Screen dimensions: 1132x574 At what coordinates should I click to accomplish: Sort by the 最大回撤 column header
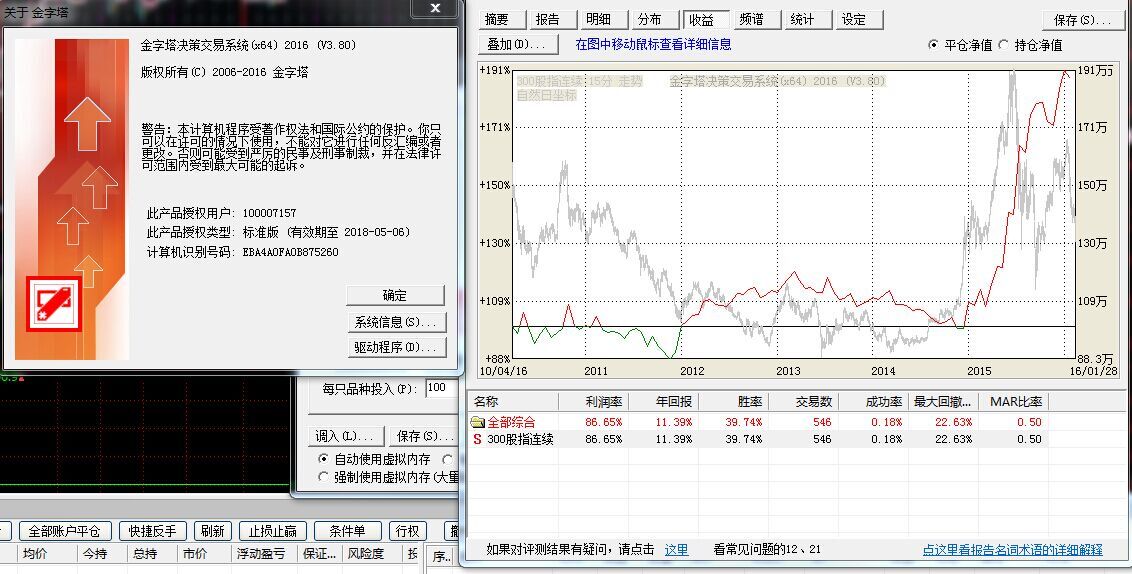tap(943, 401)
